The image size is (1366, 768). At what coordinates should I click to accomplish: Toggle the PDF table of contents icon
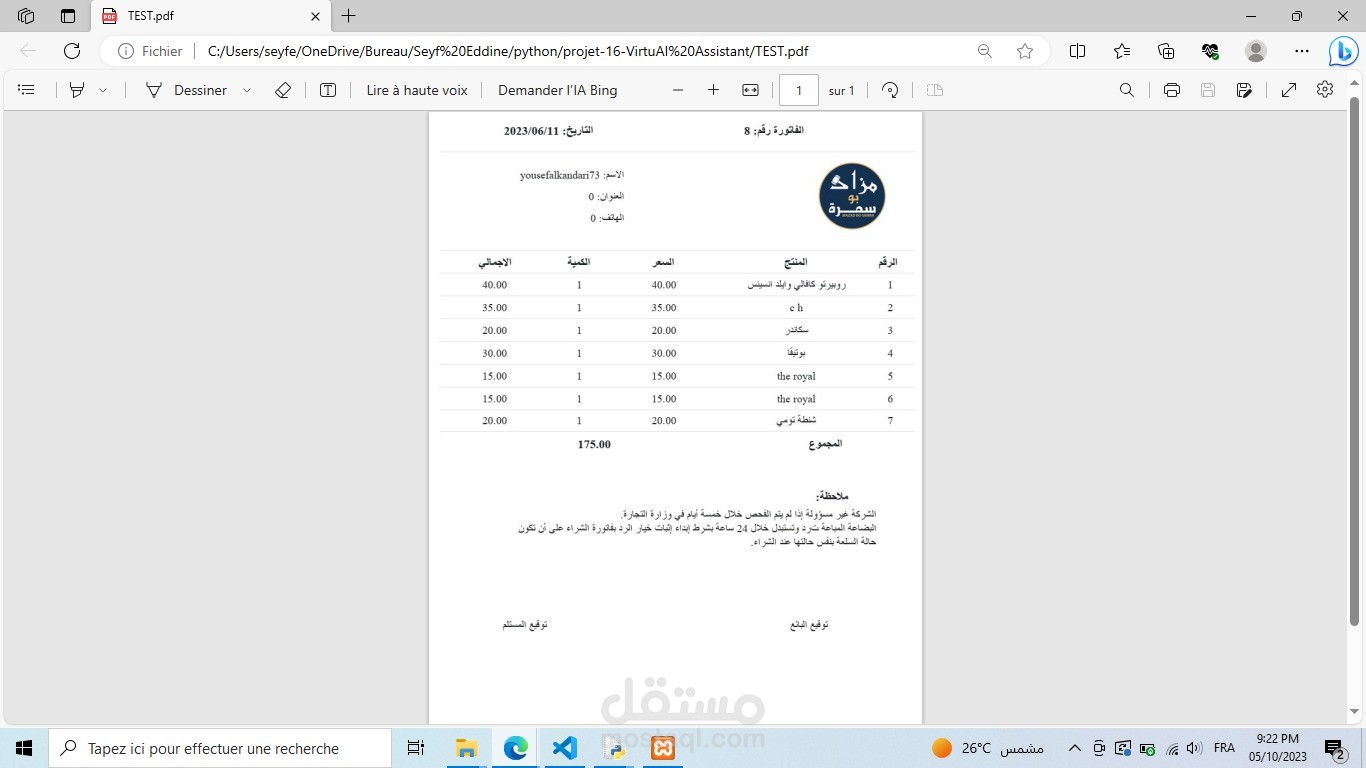tap(27, 90)
